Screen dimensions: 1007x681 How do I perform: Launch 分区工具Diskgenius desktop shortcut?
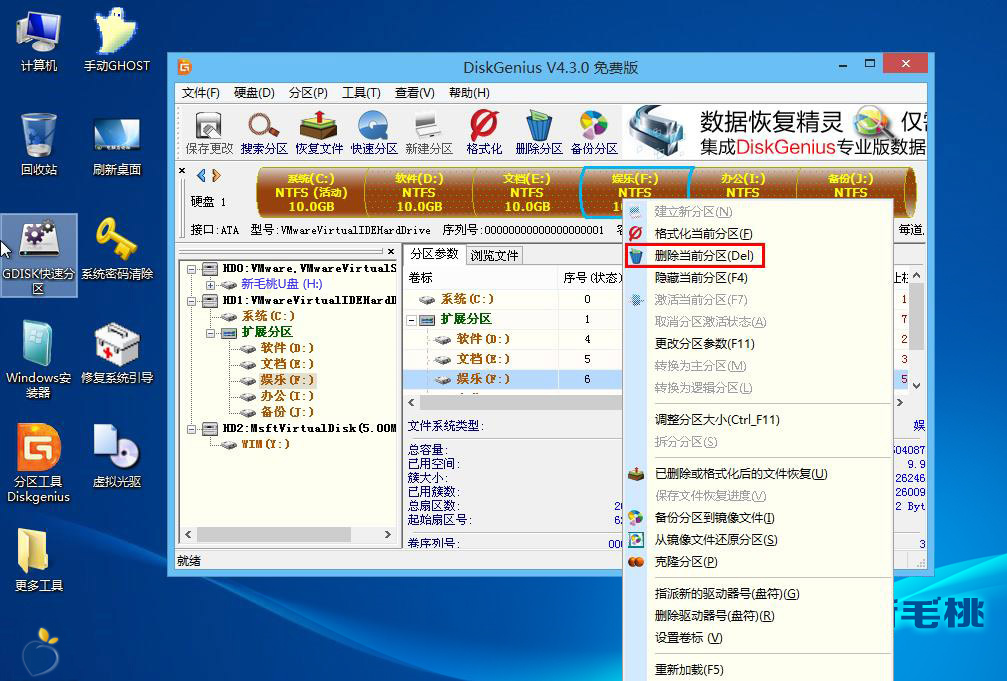[x=39, y=463]
